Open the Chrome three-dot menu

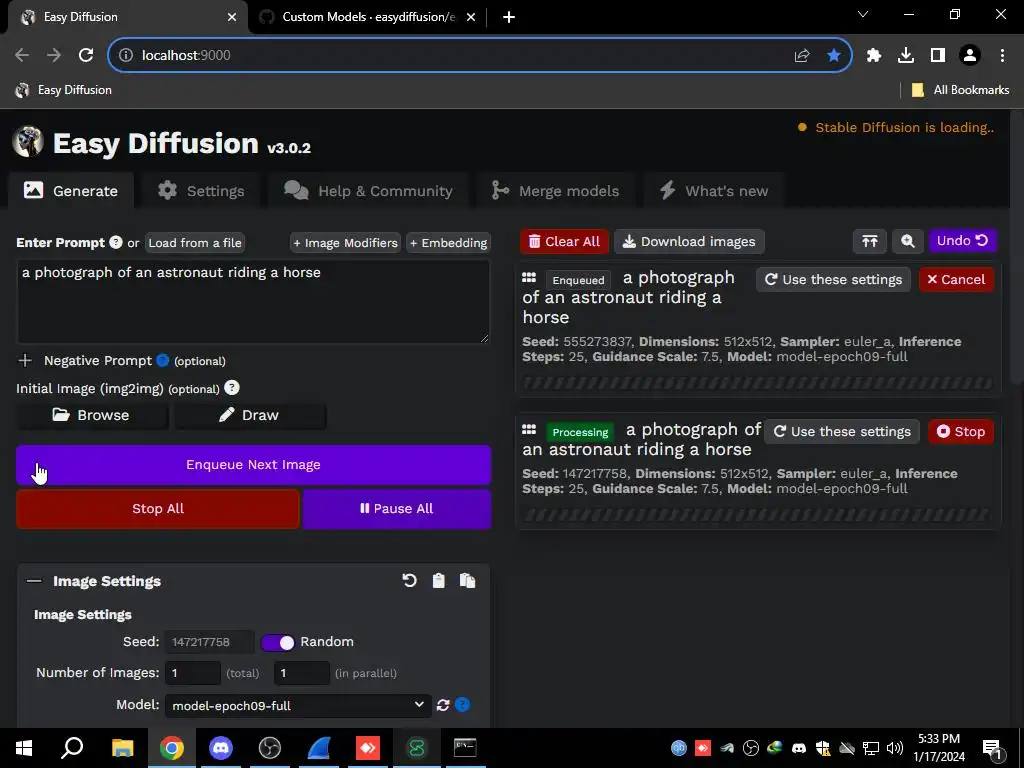tap(1002, 56)
